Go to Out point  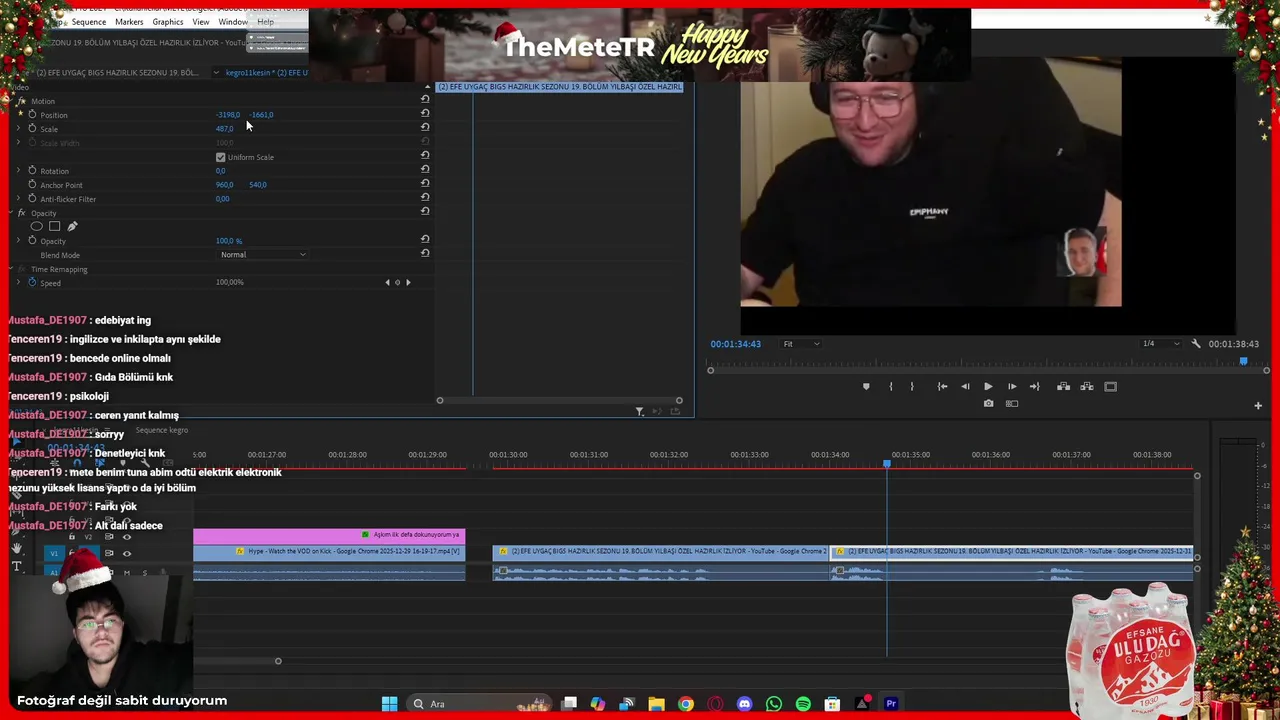1035,386
